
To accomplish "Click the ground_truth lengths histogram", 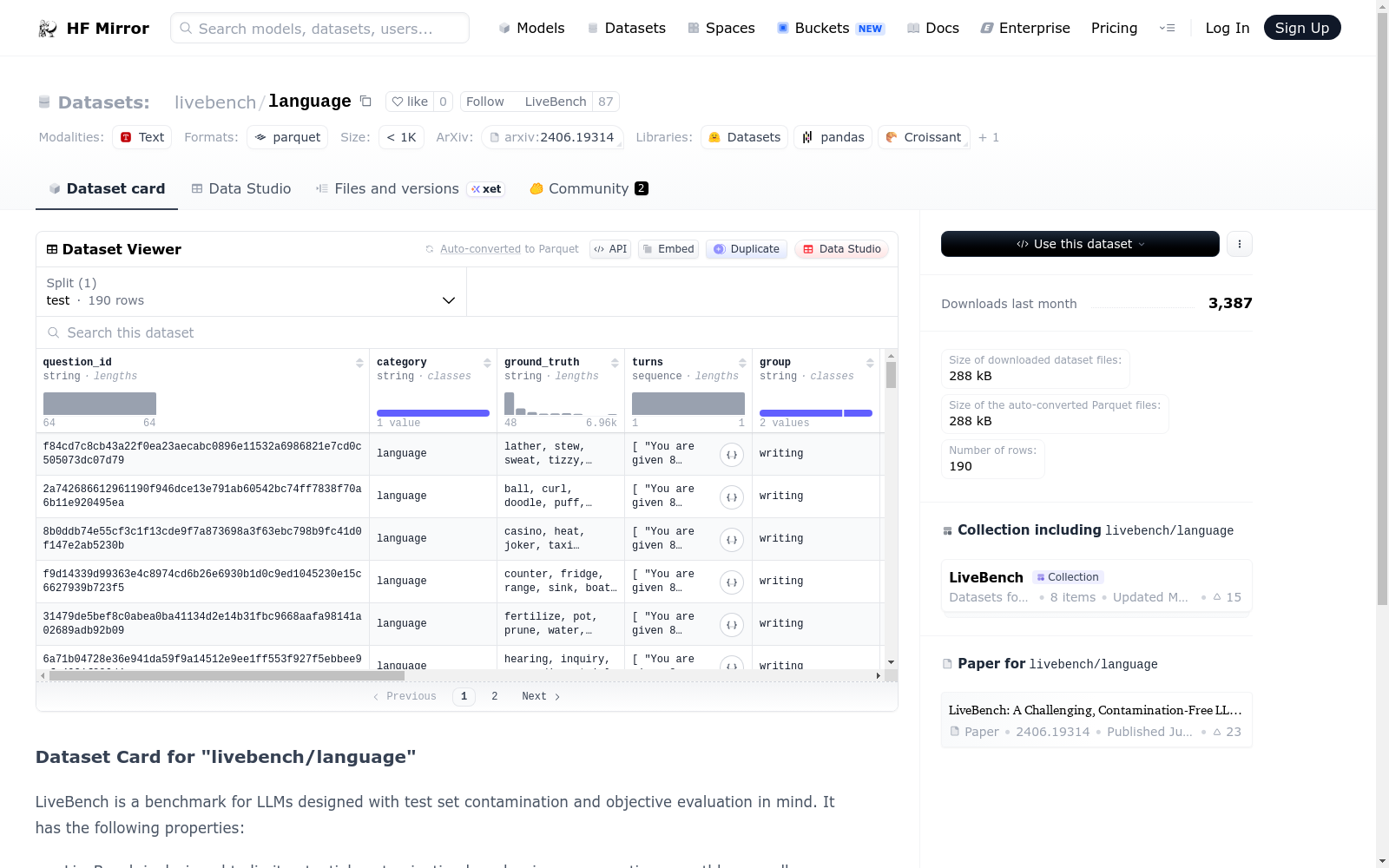I will tap(561, 404).
